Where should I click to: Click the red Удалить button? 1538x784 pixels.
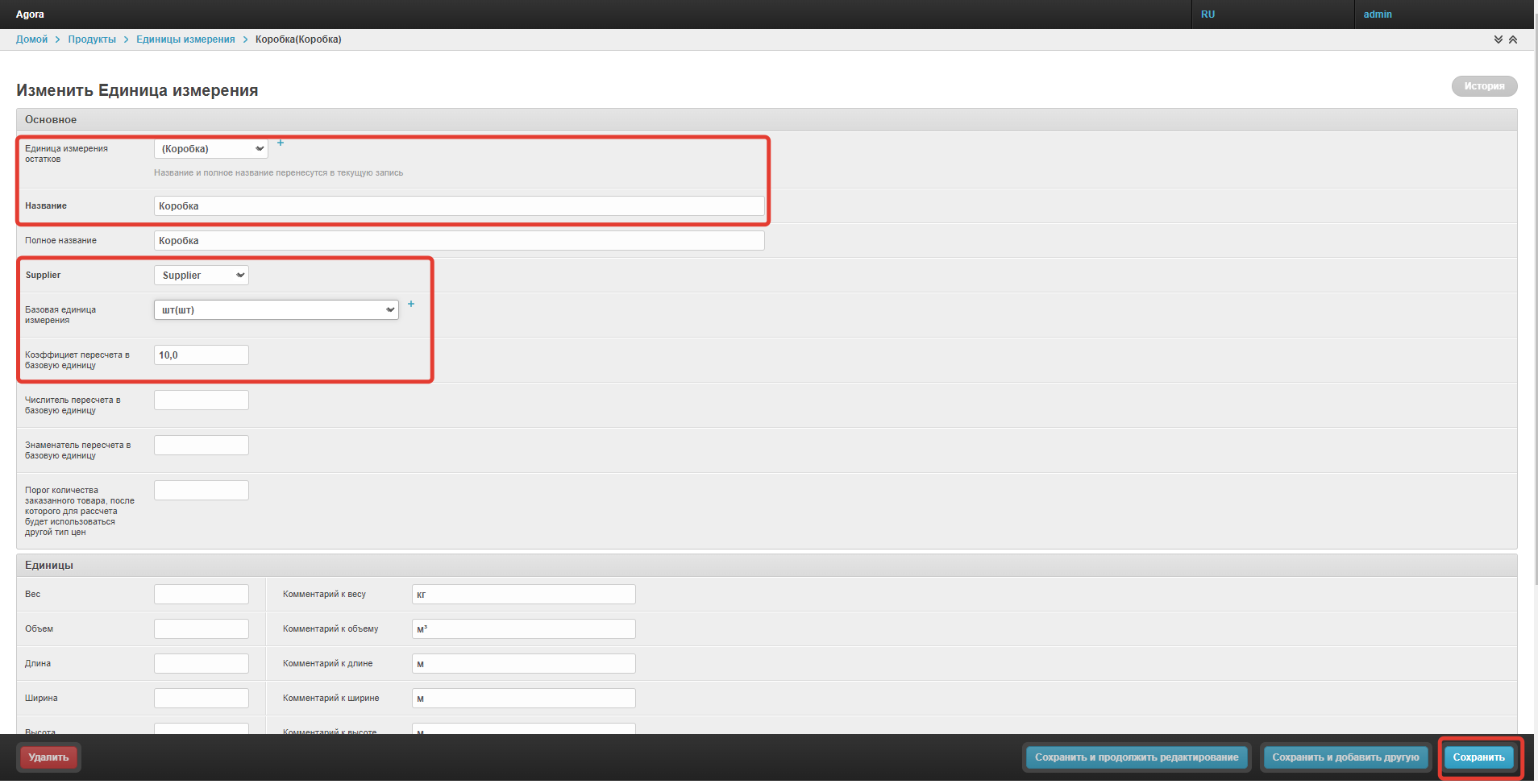click(48, 757)
